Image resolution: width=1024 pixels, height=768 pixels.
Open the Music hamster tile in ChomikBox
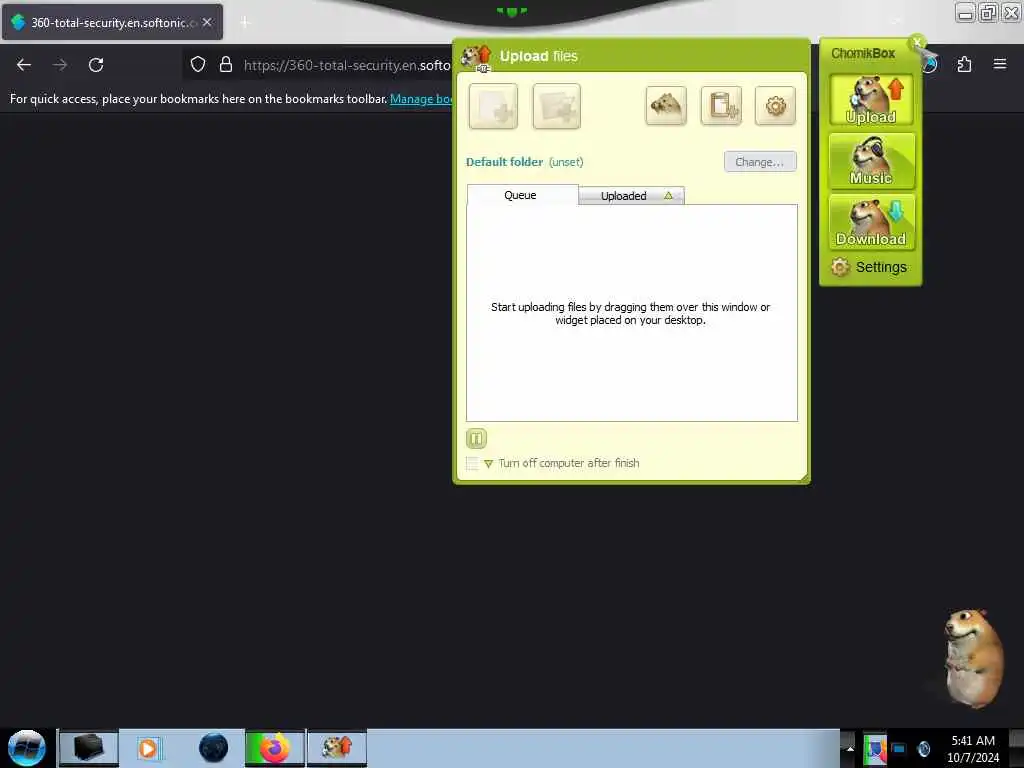pos(871,161)
